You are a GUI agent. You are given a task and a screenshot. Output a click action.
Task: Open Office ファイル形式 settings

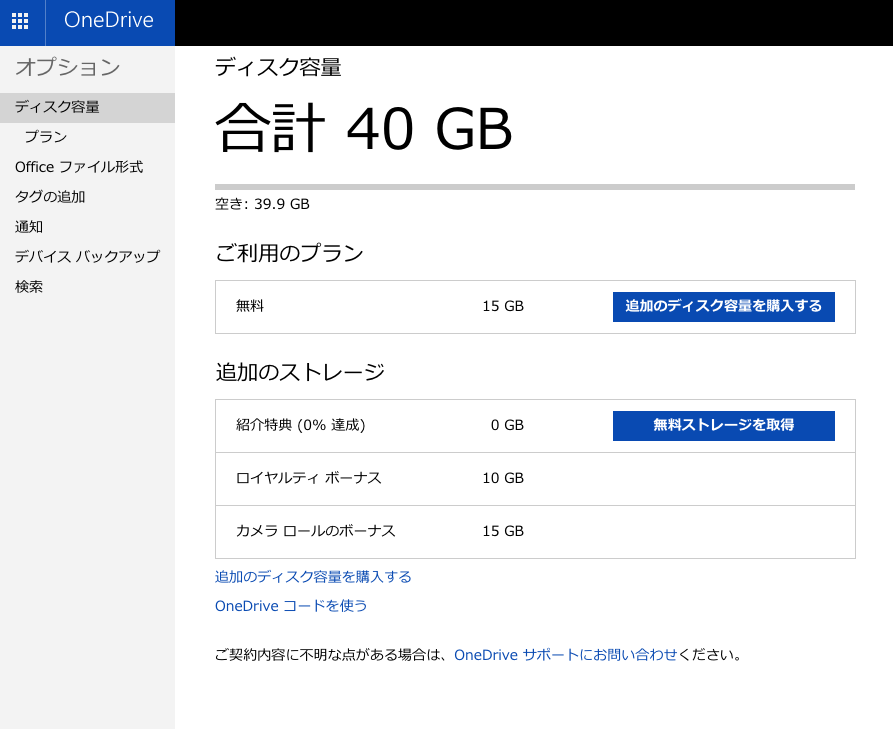coord(79,167)
